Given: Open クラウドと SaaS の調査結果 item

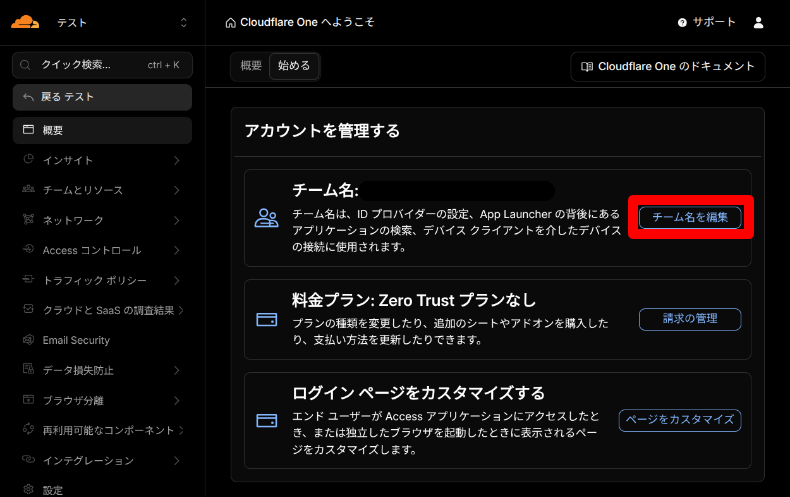Looking at the screenshot, I should [102, 310].
